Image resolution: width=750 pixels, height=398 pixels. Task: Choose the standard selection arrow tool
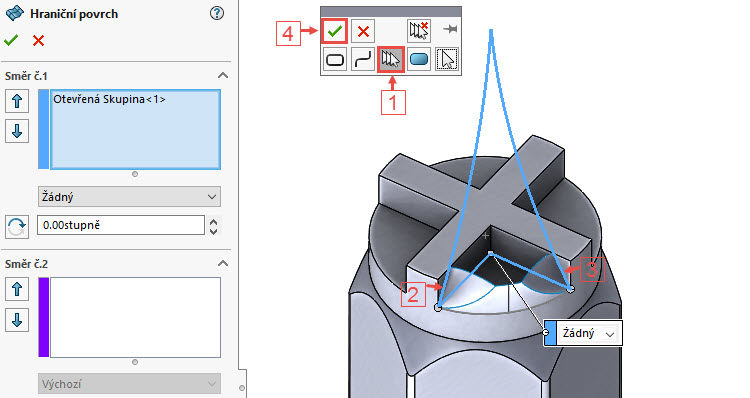coord(447,60)
